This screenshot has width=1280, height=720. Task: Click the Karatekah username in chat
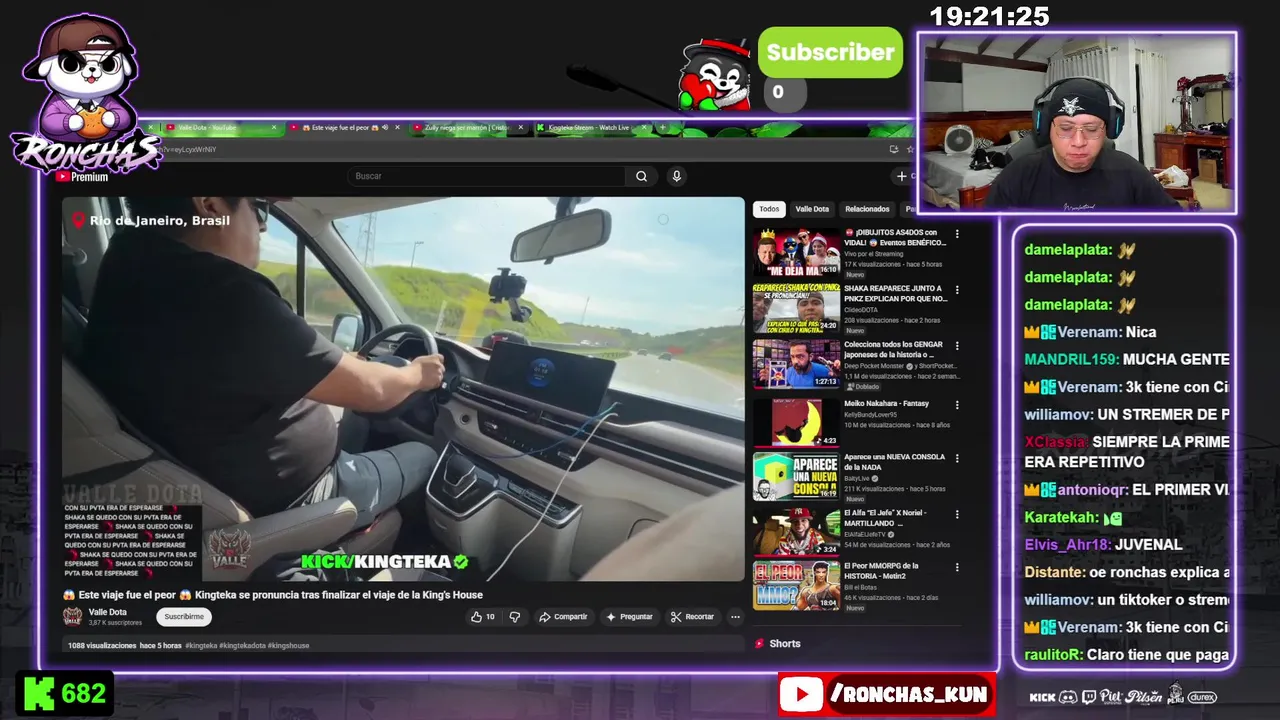click(x=1060, y=518)
